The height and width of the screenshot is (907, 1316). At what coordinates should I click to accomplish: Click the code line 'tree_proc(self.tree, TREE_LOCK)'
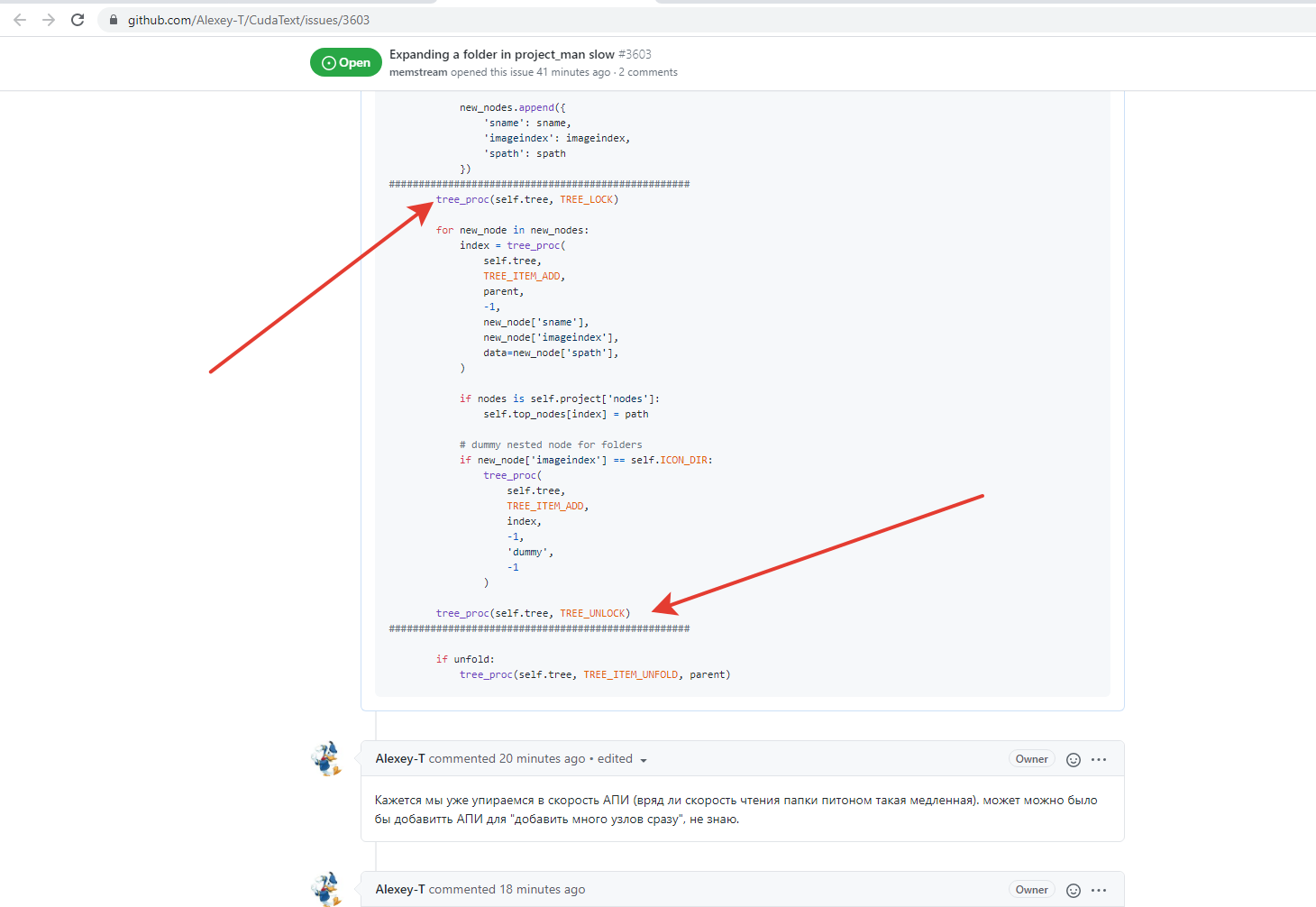pos(527,199)
